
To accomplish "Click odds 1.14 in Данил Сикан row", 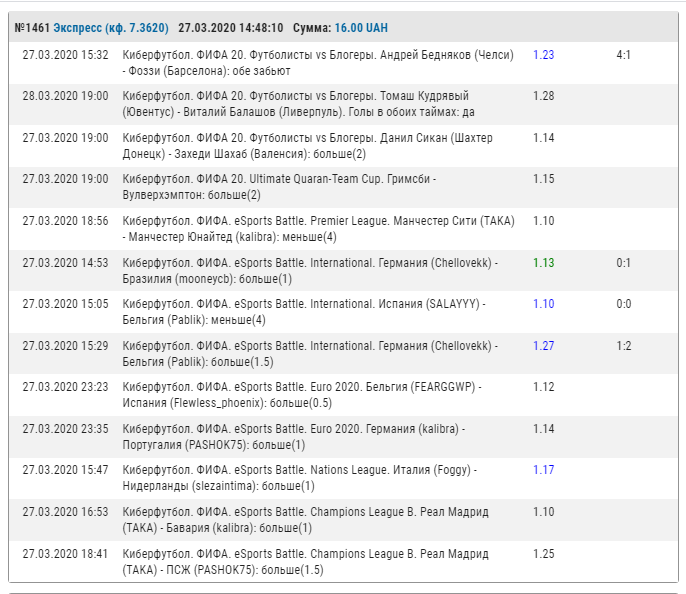I will [543, 138].
